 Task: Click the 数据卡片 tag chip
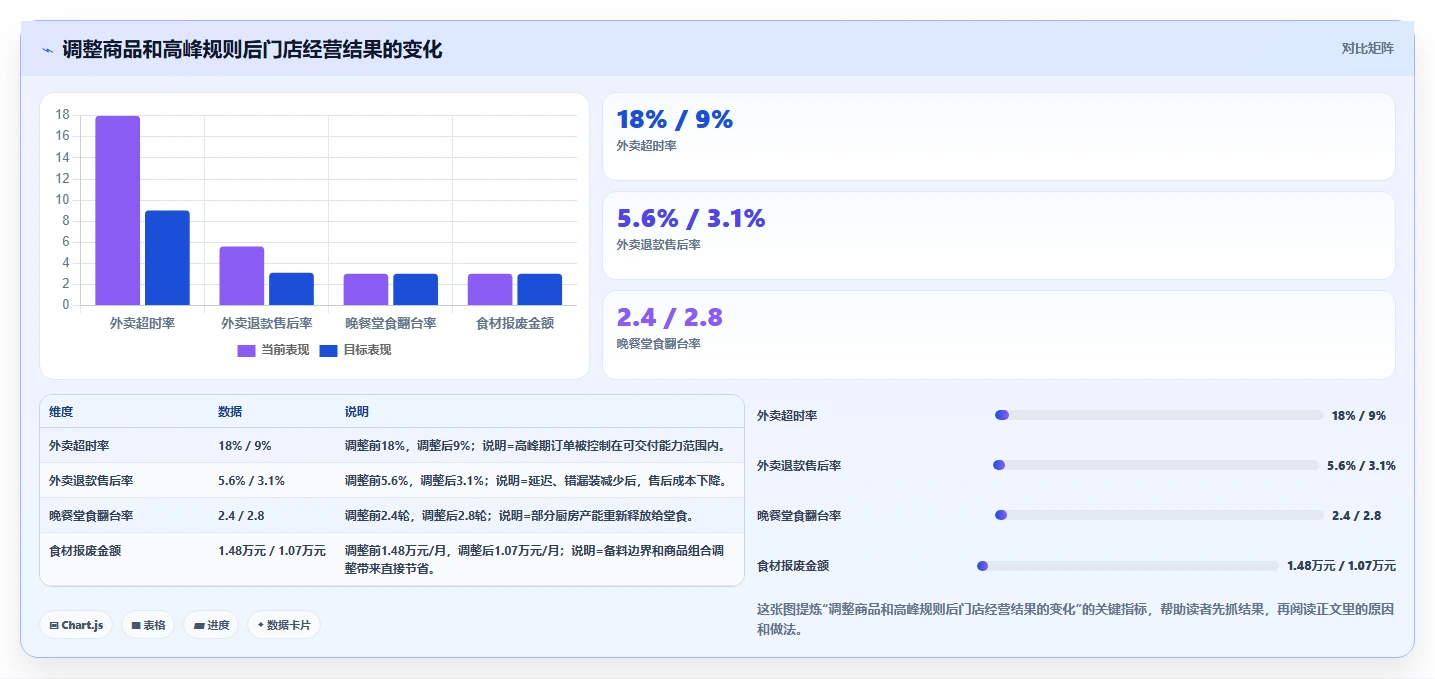(284, 625)
